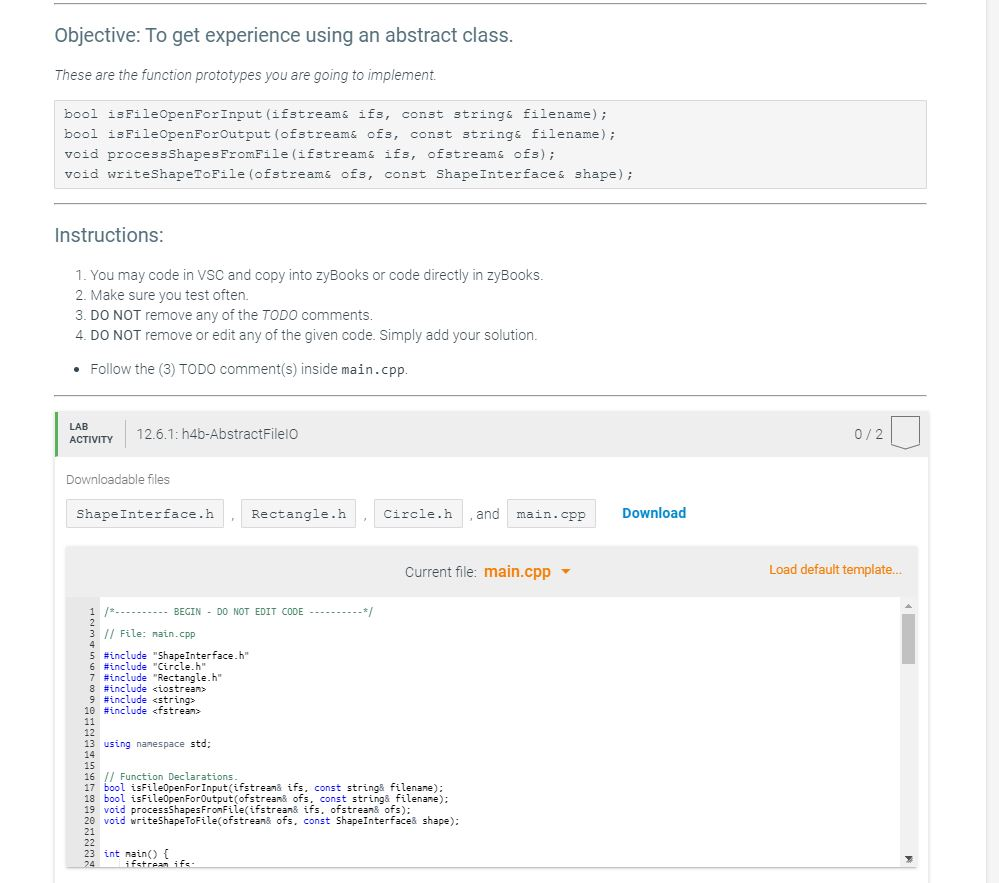The image size is (999, 883).
Task: Expand the chevron next to main.cpp
Action: [x=567, y=571]
